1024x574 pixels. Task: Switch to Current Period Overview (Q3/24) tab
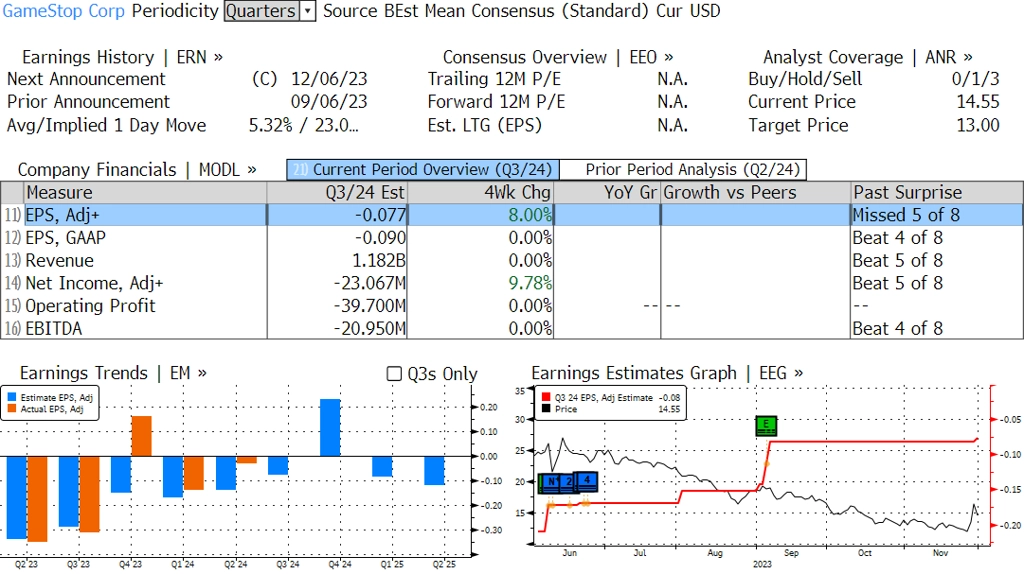423,170
